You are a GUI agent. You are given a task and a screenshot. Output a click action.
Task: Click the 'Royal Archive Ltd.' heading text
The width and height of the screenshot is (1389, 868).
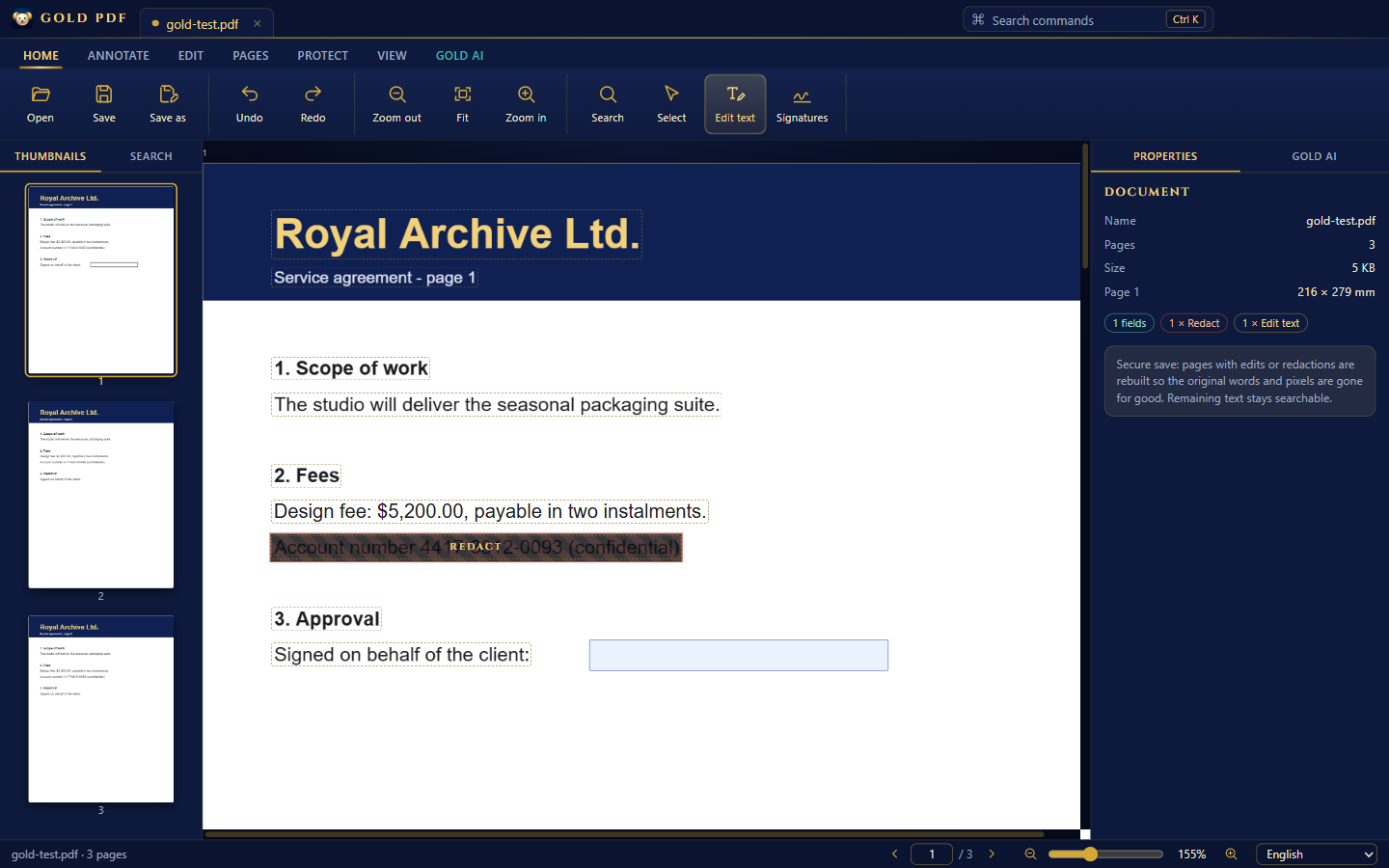(x=457, y=234)
